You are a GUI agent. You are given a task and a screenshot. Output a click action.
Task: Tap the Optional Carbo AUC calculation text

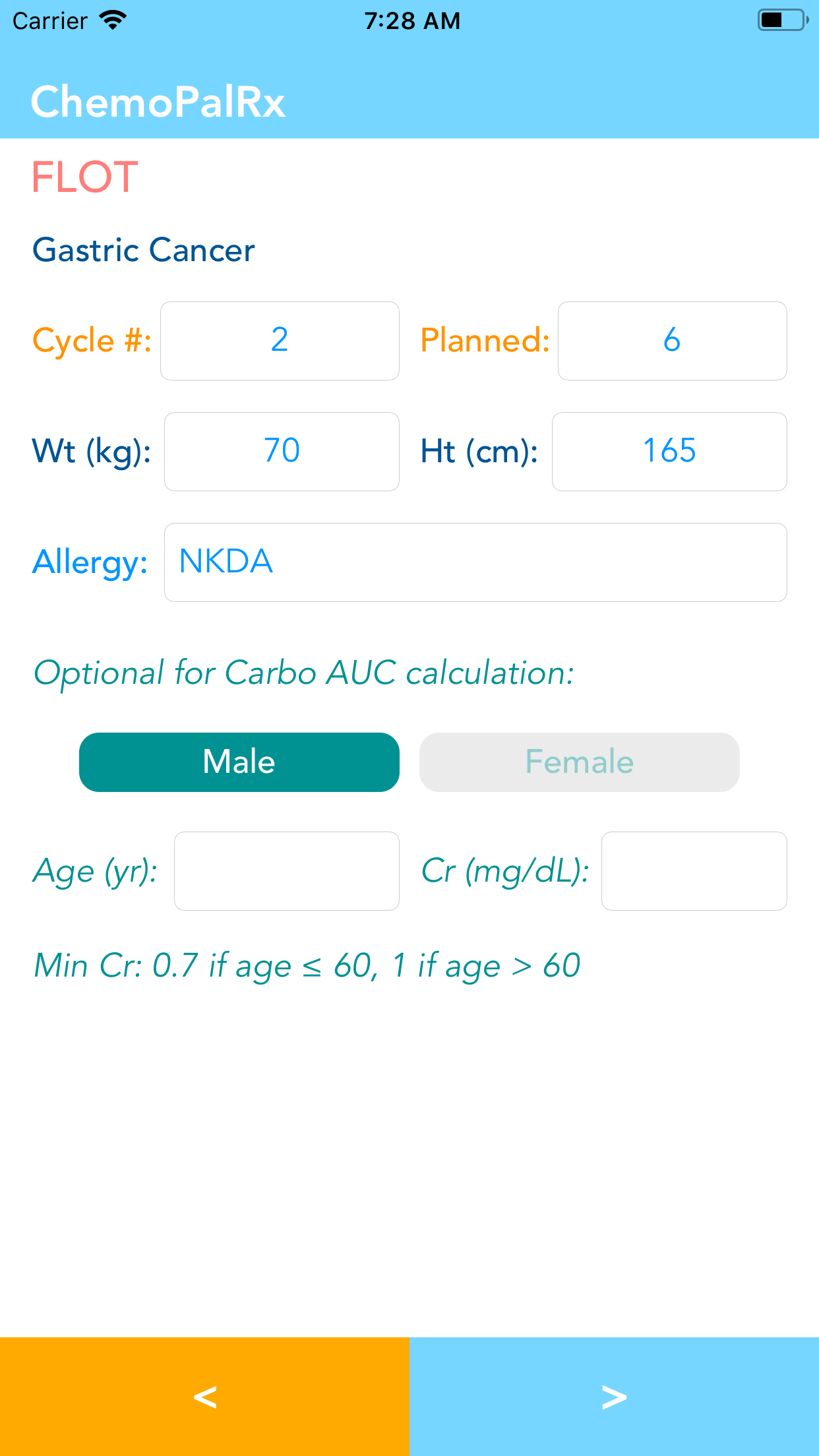pos(303,673)
